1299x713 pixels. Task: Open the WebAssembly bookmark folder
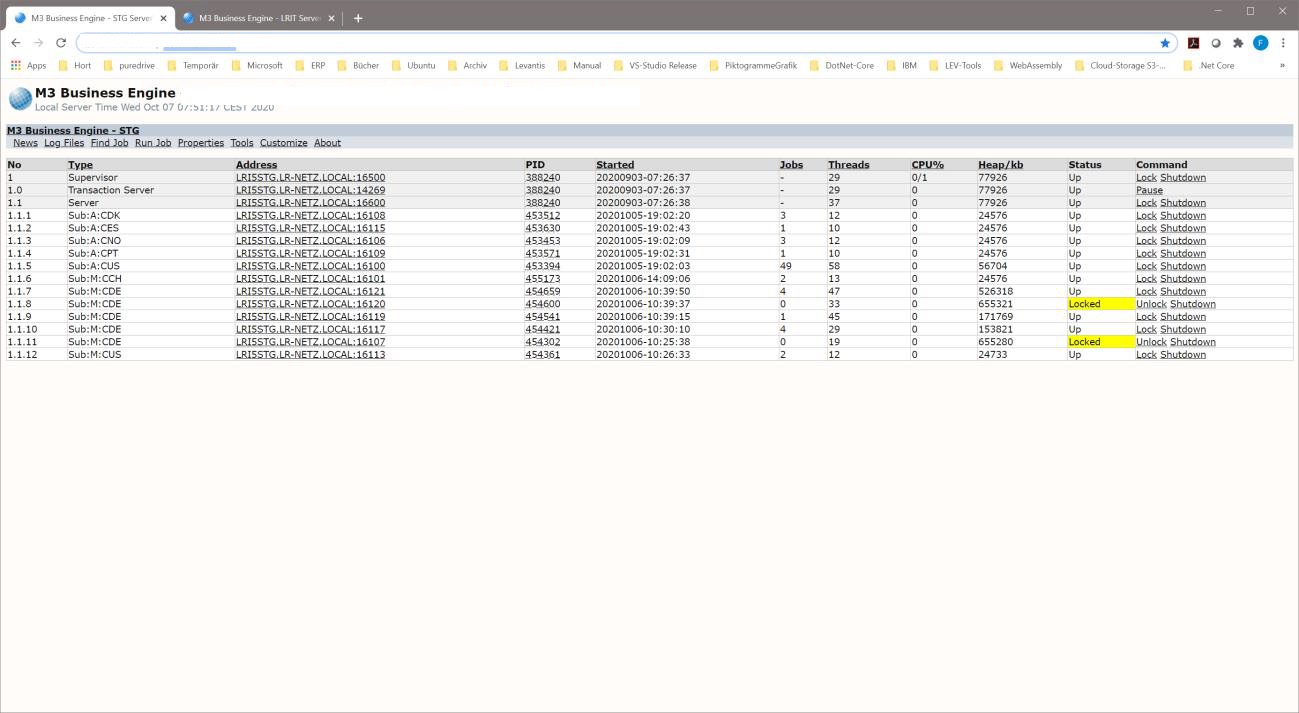tap(1028, 66)
